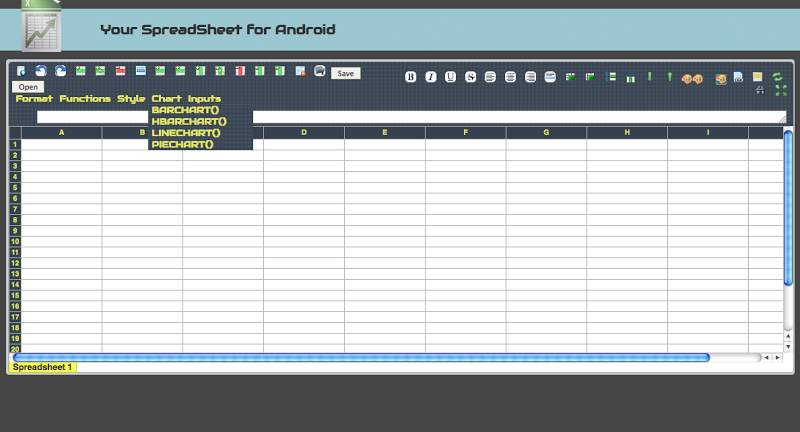This screenshot has width=800, height=432.
Task: Align cell text left
Action: pos(490,77)
